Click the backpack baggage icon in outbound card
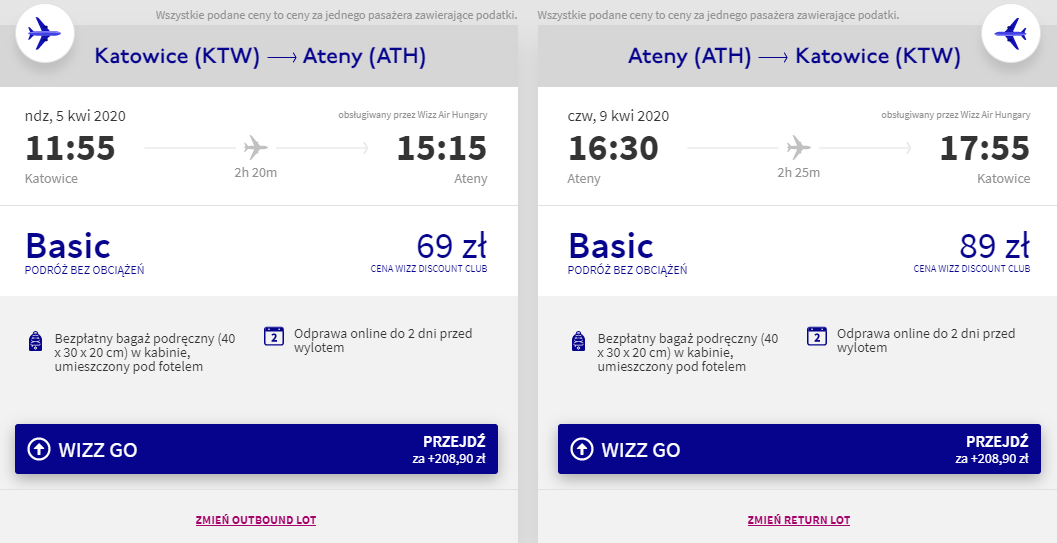1057x543 pixels. coord(35,342)
